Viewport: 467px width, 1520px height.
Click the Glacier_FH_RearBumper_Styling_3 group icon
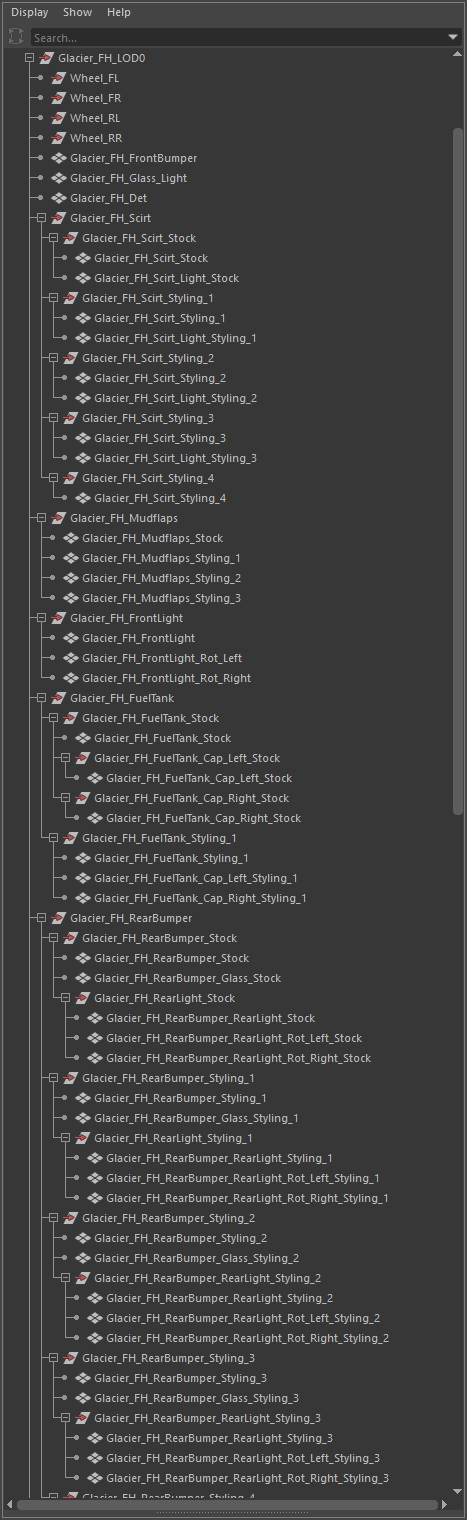(70, 1358)
